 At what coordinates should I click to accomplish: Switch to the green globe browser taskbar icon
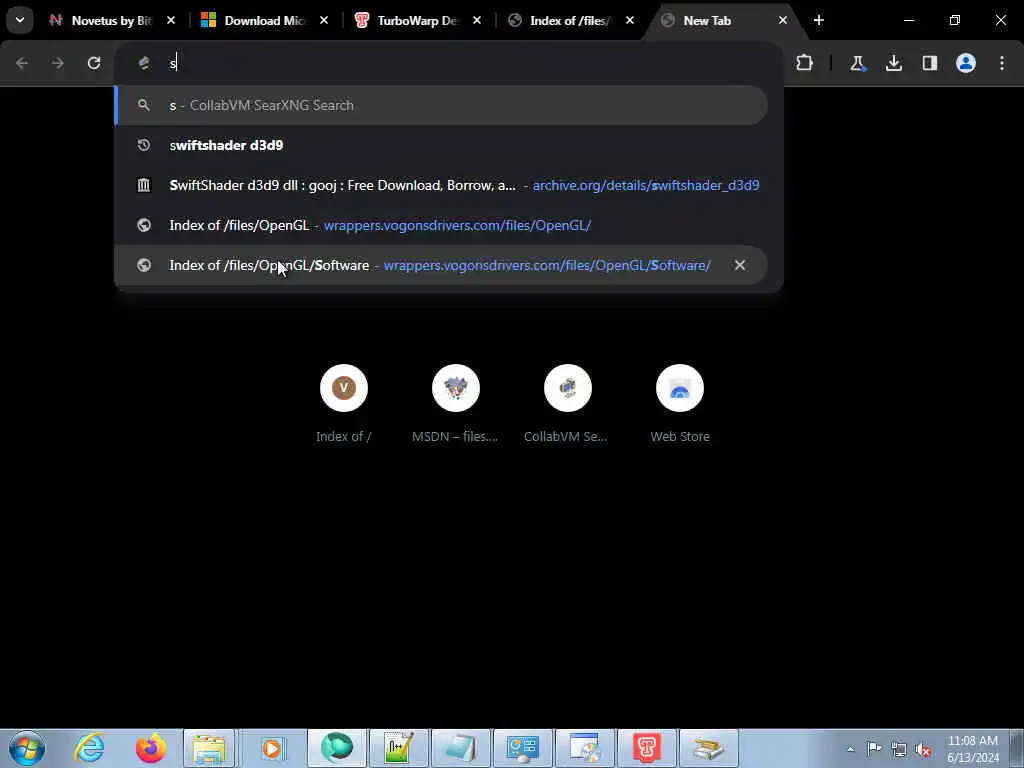click(336, 748)
